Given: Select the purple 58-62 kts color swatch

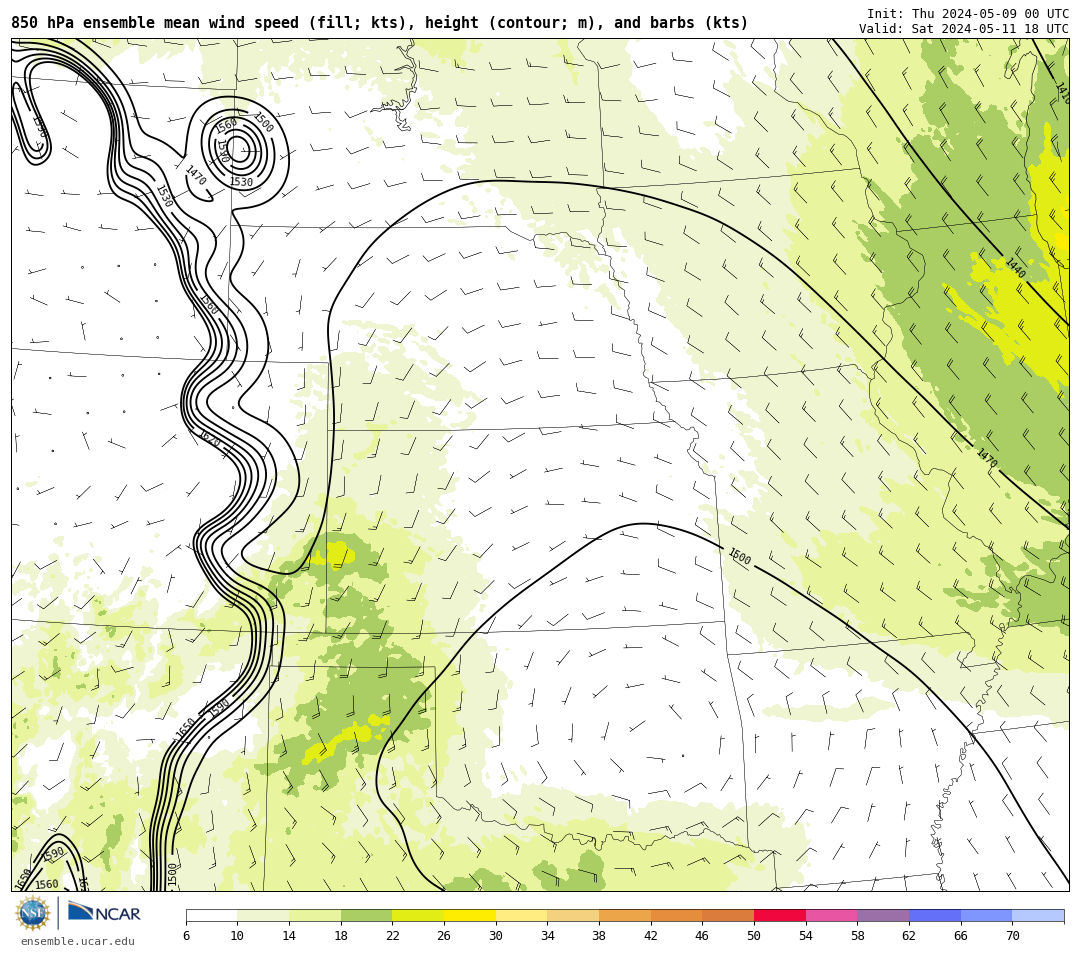Looking at the screenshot, I should (883, 915).
